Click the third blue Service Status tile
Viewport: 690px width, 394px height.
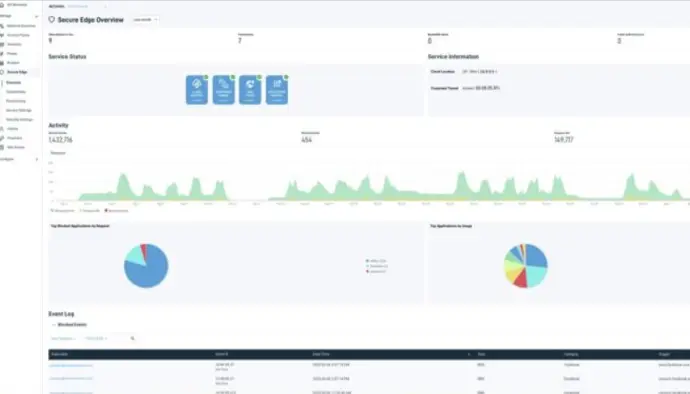click(250, 90)
